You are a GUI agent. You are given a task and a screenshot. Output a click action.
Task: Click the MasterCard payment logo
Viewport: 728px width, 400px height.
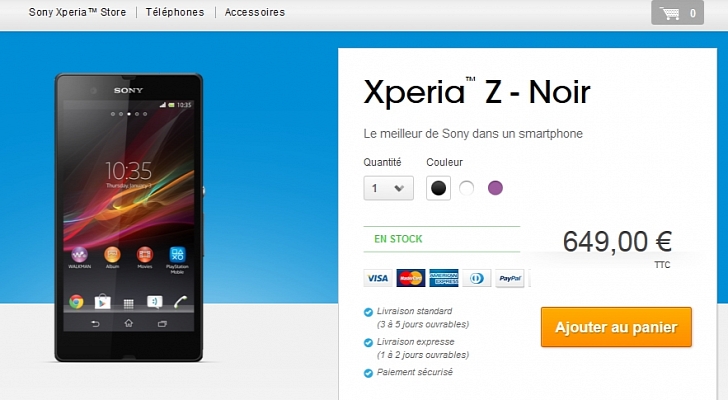pos(411,278)
